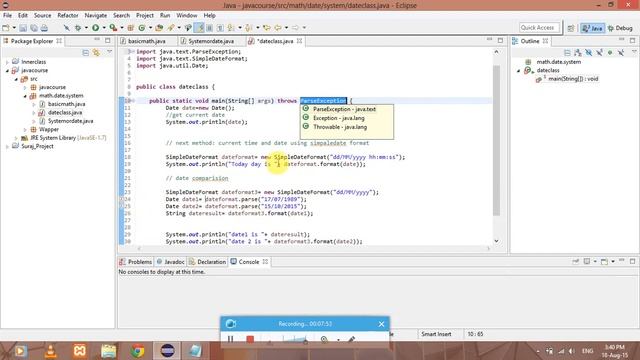The image size is (640, 360).
Task: Toggle Hide Static Members in Outline
Action: pyautogui.click(x=599, y=53)
